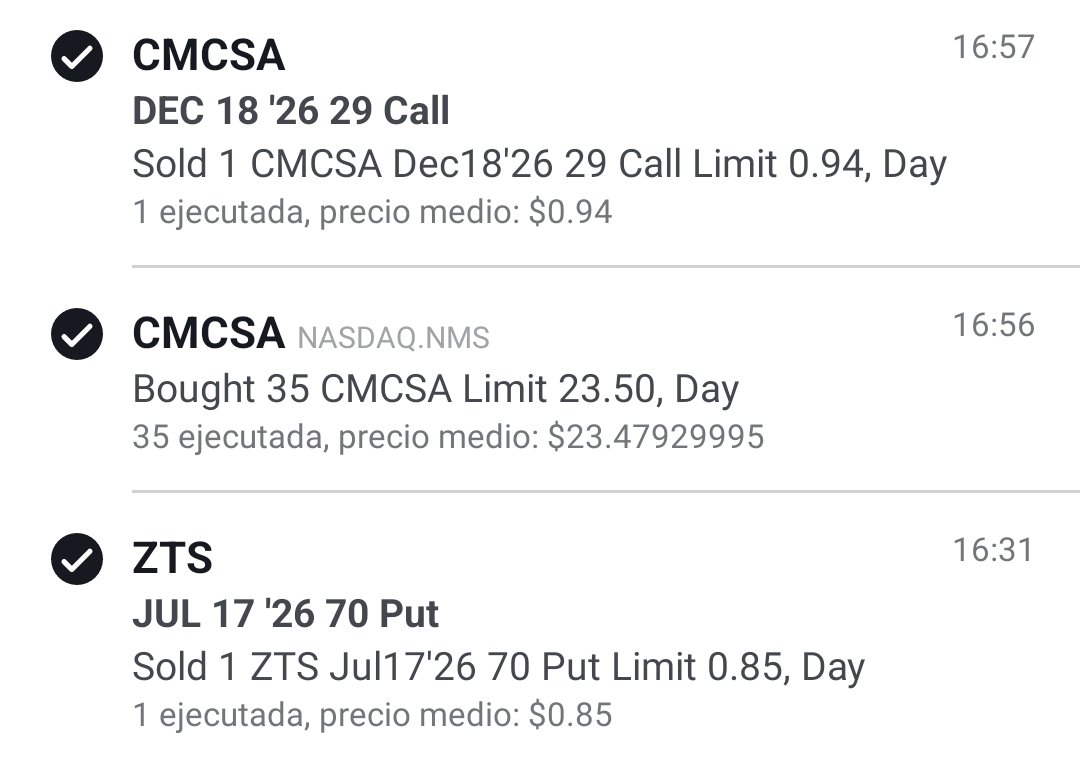
Task: Open the CMCSA stock ticker in second order
Action: click(x=208, y=333)
